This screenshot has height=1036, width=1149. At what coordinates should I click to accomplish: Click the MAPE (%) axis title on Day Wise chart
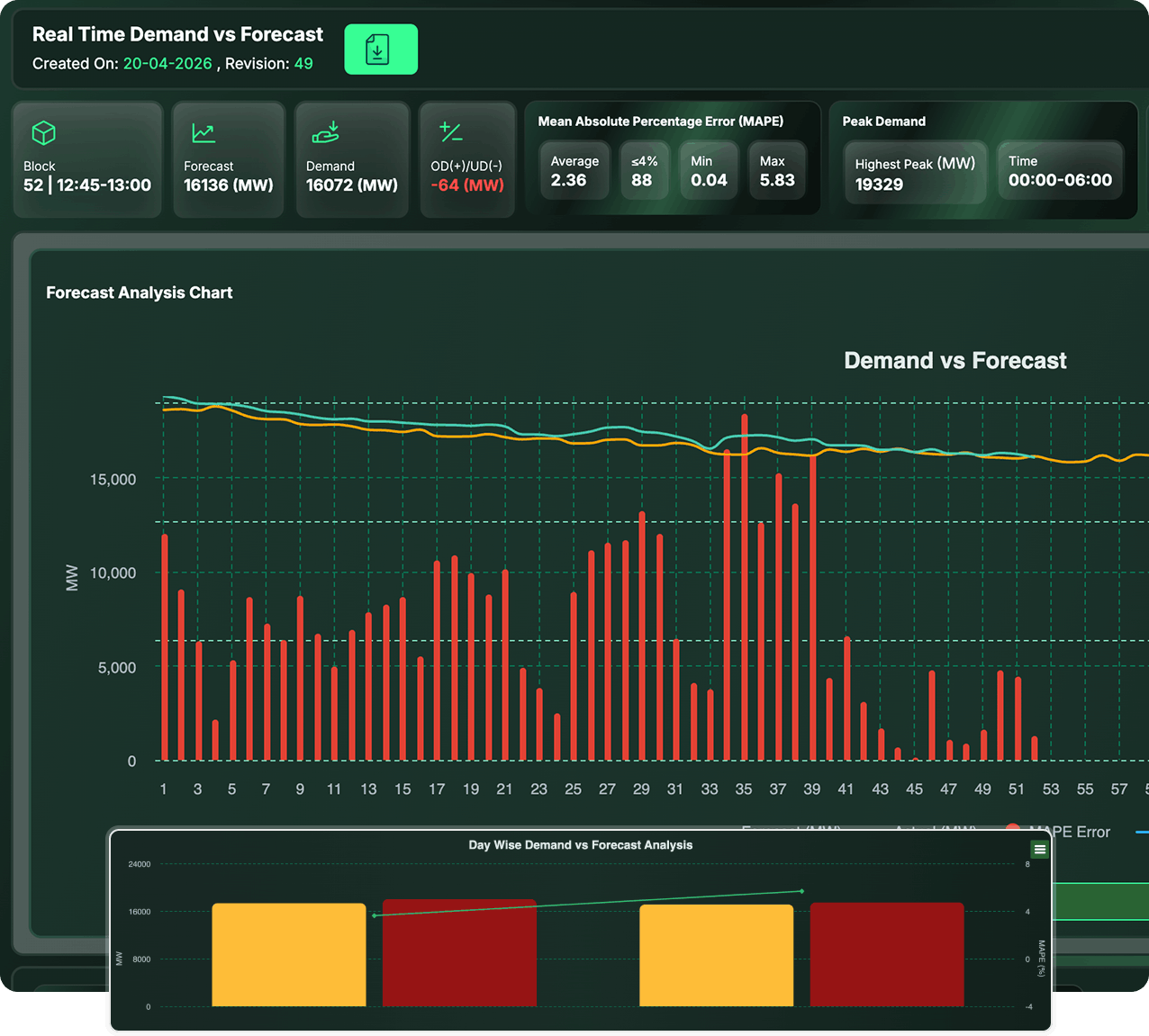[1041, 959]
